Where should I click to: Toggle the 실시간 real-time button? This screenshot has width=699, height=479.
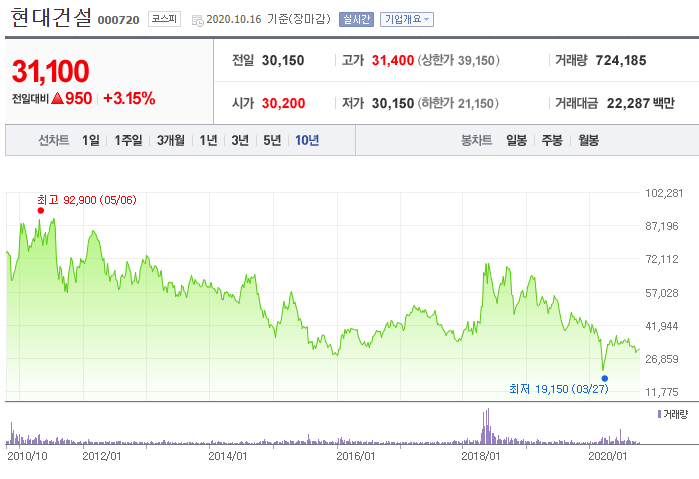[x=356, y=19]
